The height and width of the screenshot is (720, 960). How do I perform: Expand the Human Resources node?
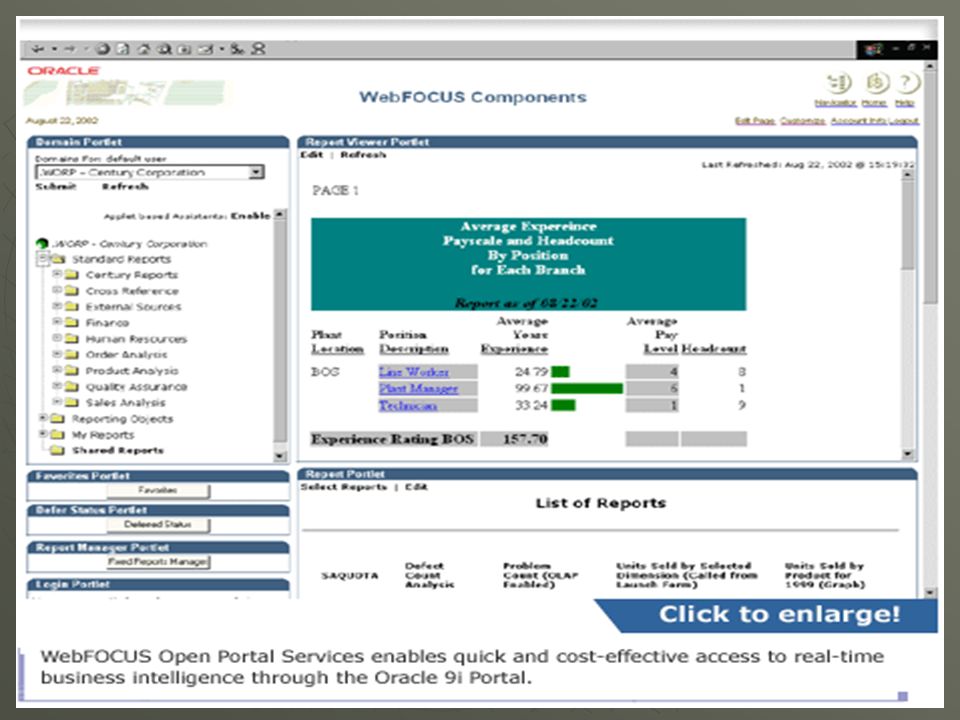pyautogui.click(x=57, y=338)
